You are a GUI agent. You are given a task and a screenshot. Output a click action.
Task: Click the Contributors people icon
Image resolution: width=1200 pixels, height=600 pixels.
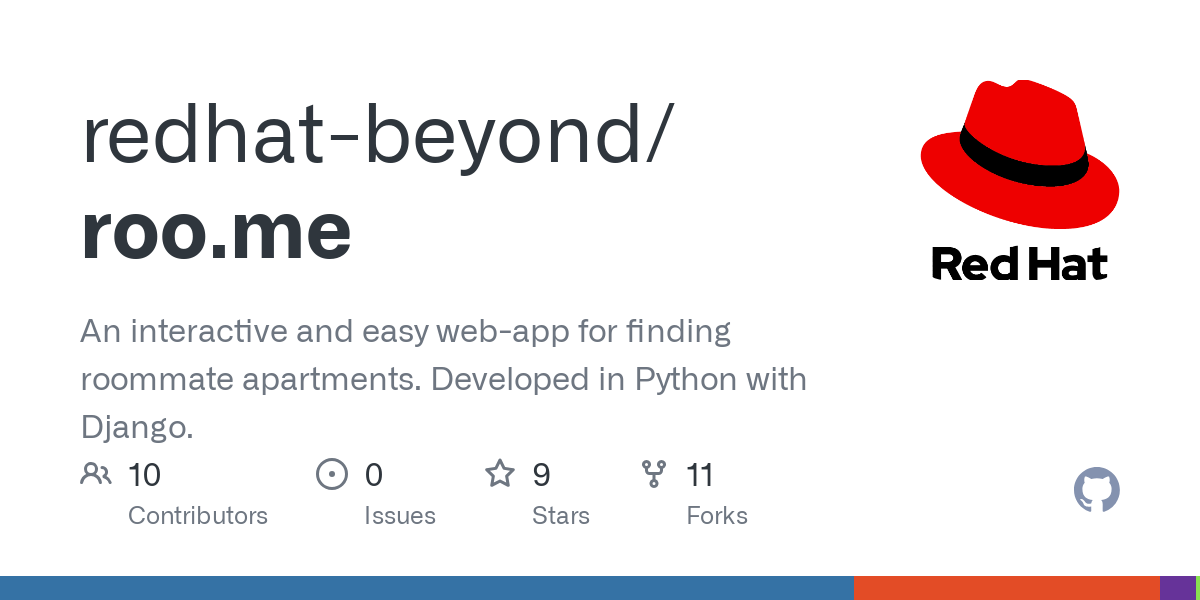[96, 474]
